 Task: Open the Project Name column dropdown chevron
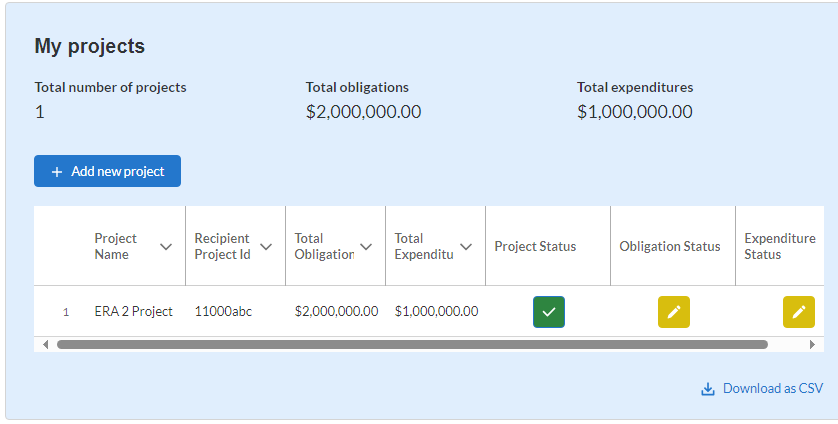point(166,247)
